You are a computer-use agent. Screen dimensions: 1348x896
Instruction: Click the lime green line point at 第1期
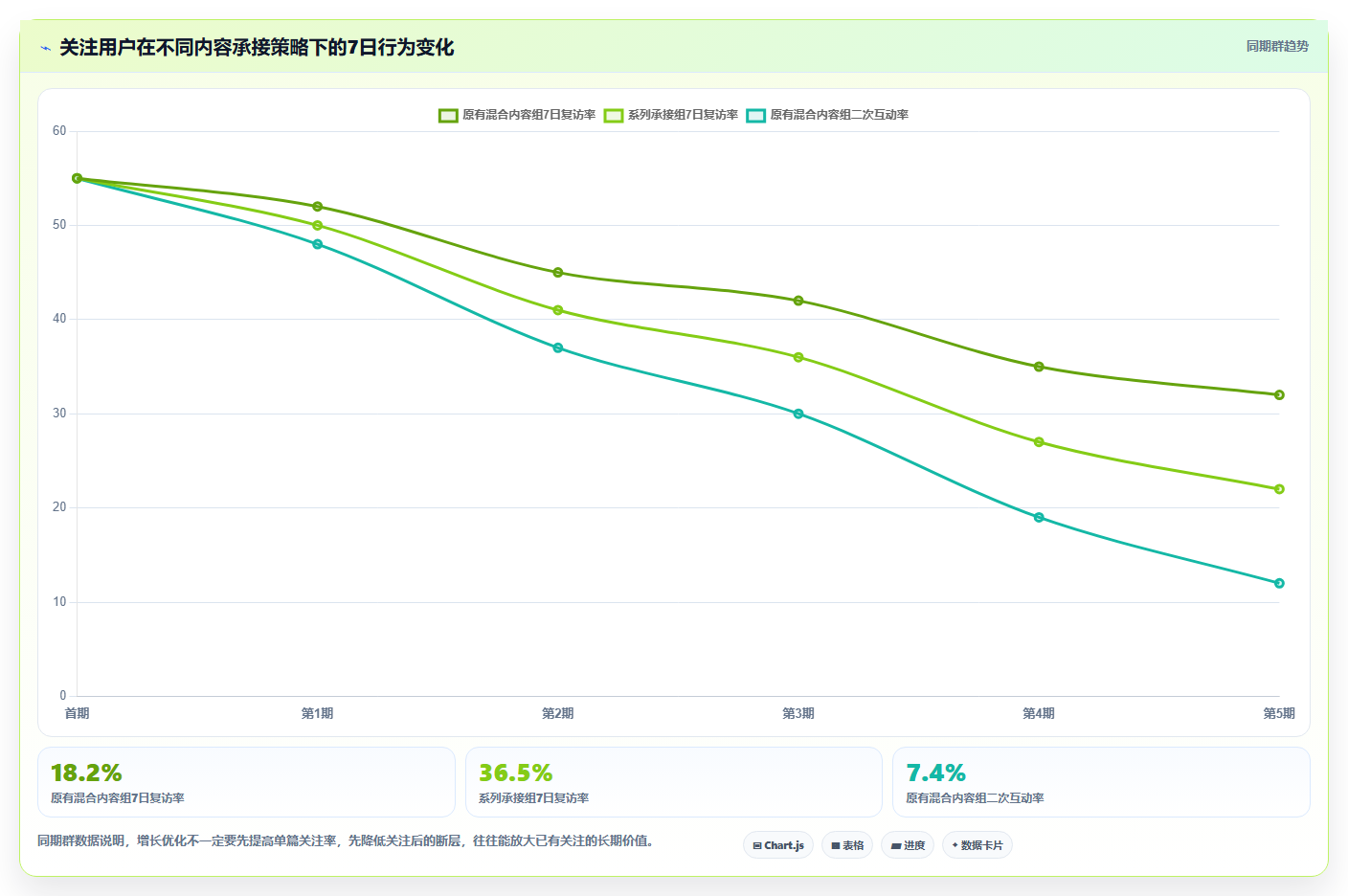pos(318,225)
